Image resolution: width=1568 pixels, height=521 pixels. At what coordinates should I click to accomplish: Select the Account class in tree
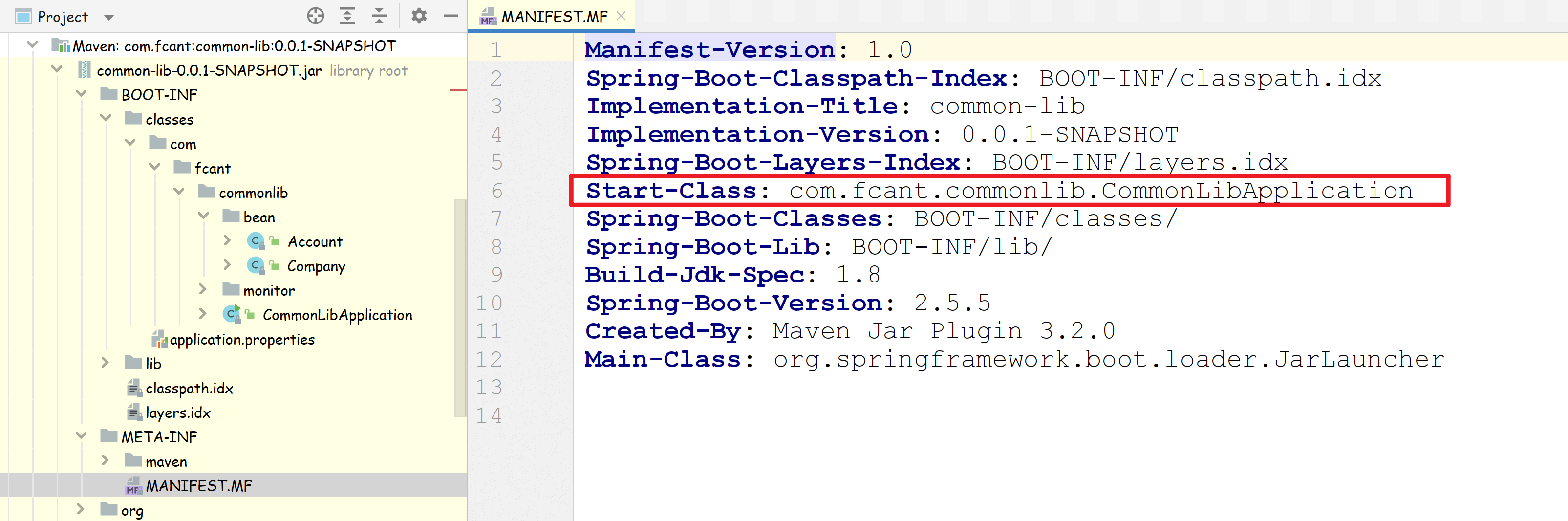coord(315,241)
